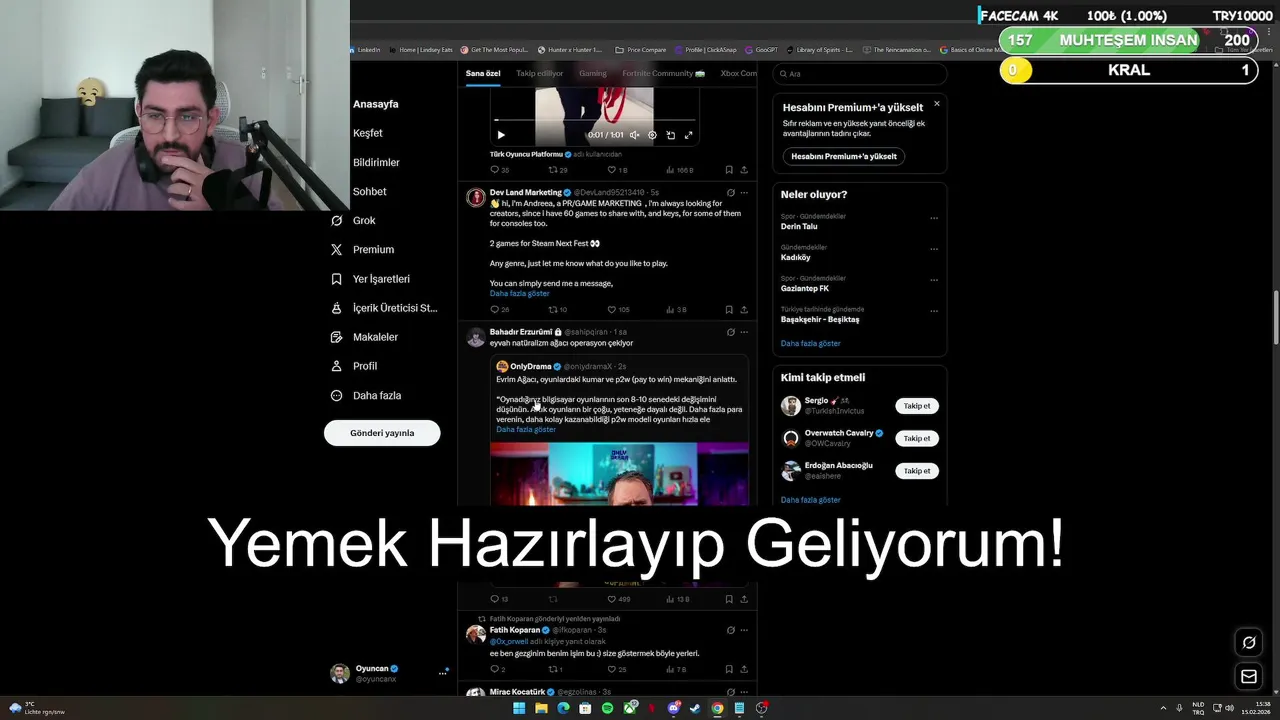Toggle picture-in-picture on the video
Viewport: 1280px width, 720px height.
click(x=670, y=135)
